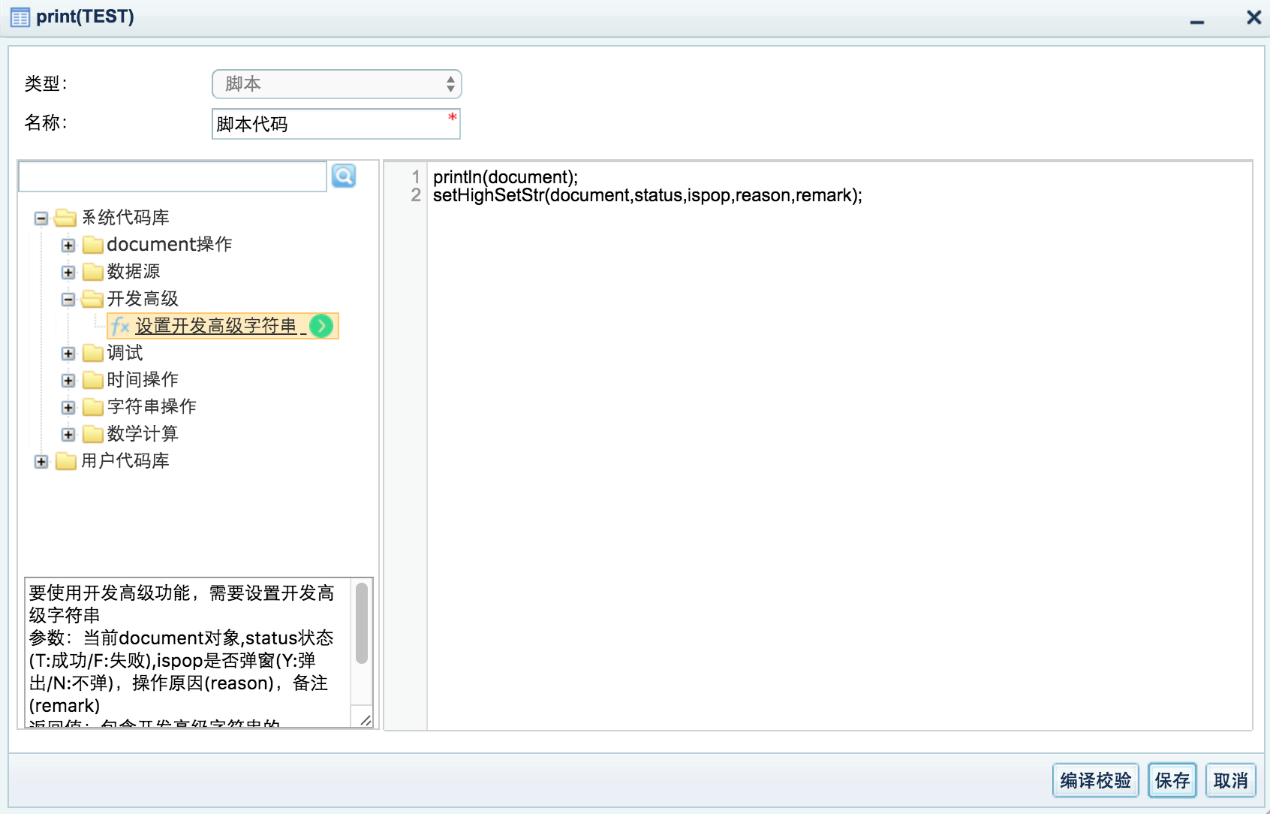
Task: Expand the 字符串操作 node
Action: point(68,407)
